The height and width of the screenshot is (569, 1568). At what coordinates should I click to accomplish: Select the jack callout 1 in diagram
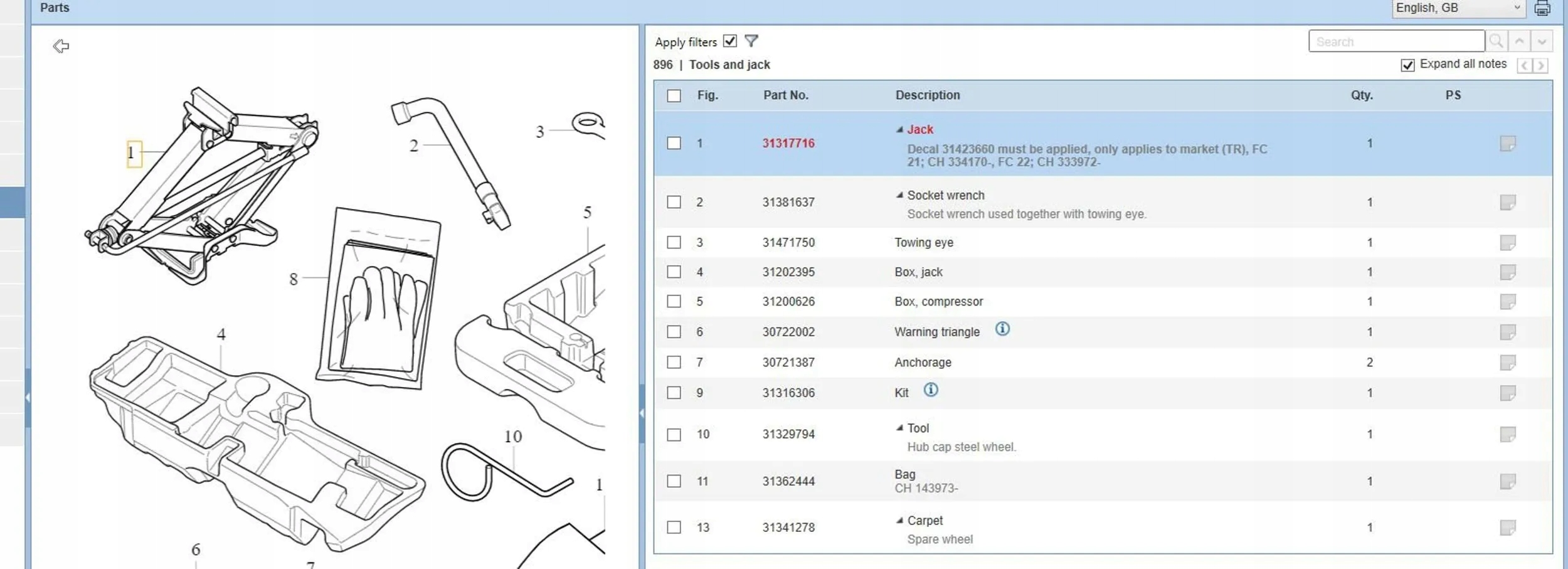[x=134, y=154]
